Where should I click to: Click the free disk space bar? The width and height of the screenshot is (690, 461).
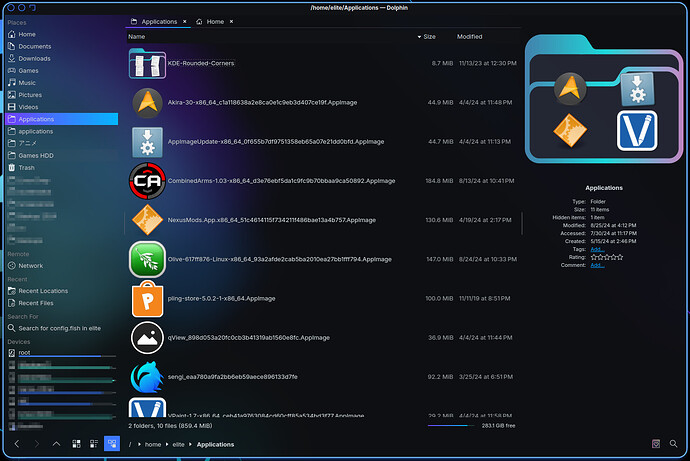tap(451, 425)
